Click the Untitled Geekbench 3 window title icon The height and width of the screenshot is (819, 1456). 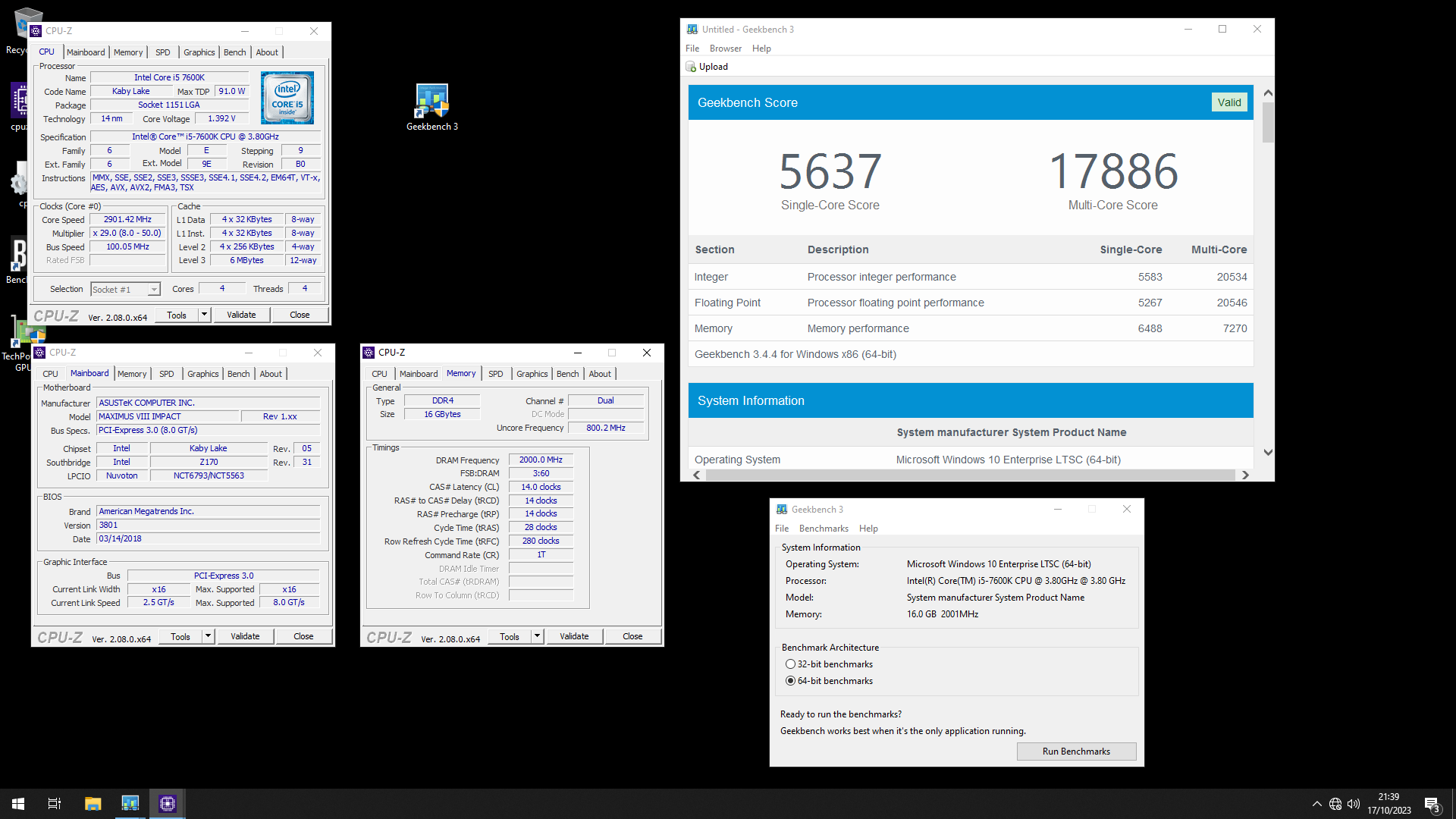(692, 30)
